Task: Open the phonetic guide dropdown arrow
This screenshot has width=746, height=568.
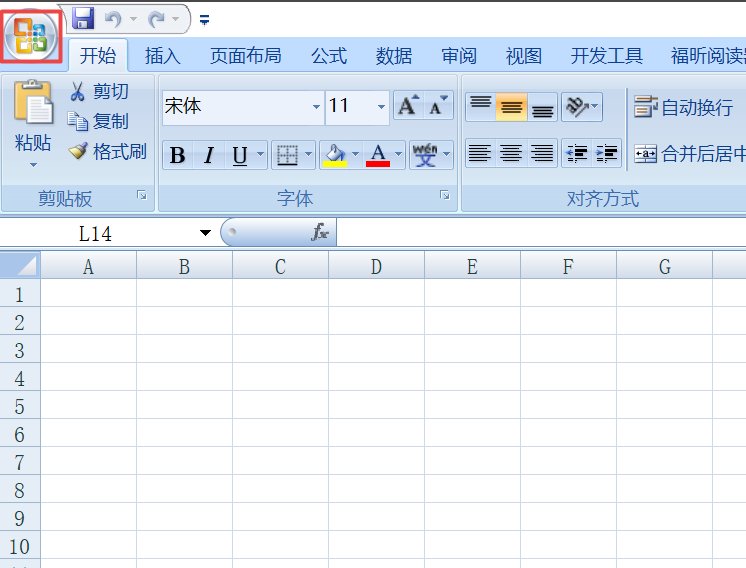Action: point(446,154)
